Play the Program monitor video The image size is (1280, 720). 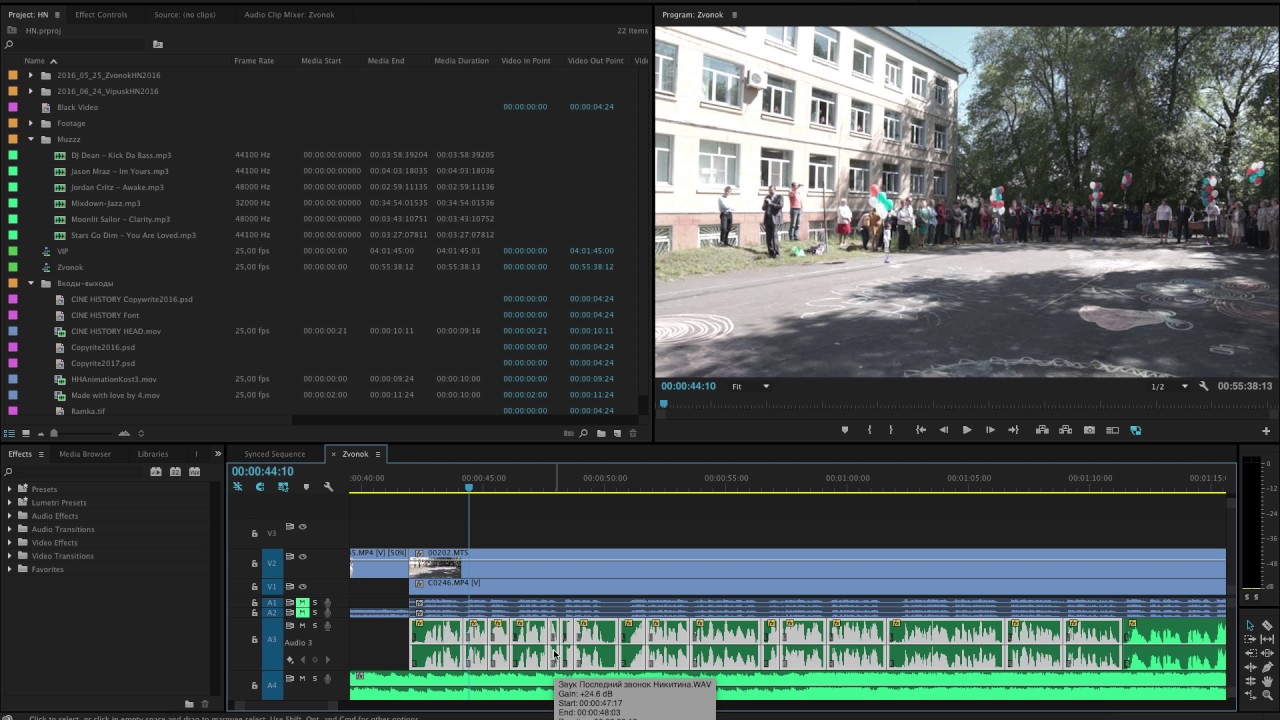click(x=966, y=430)
